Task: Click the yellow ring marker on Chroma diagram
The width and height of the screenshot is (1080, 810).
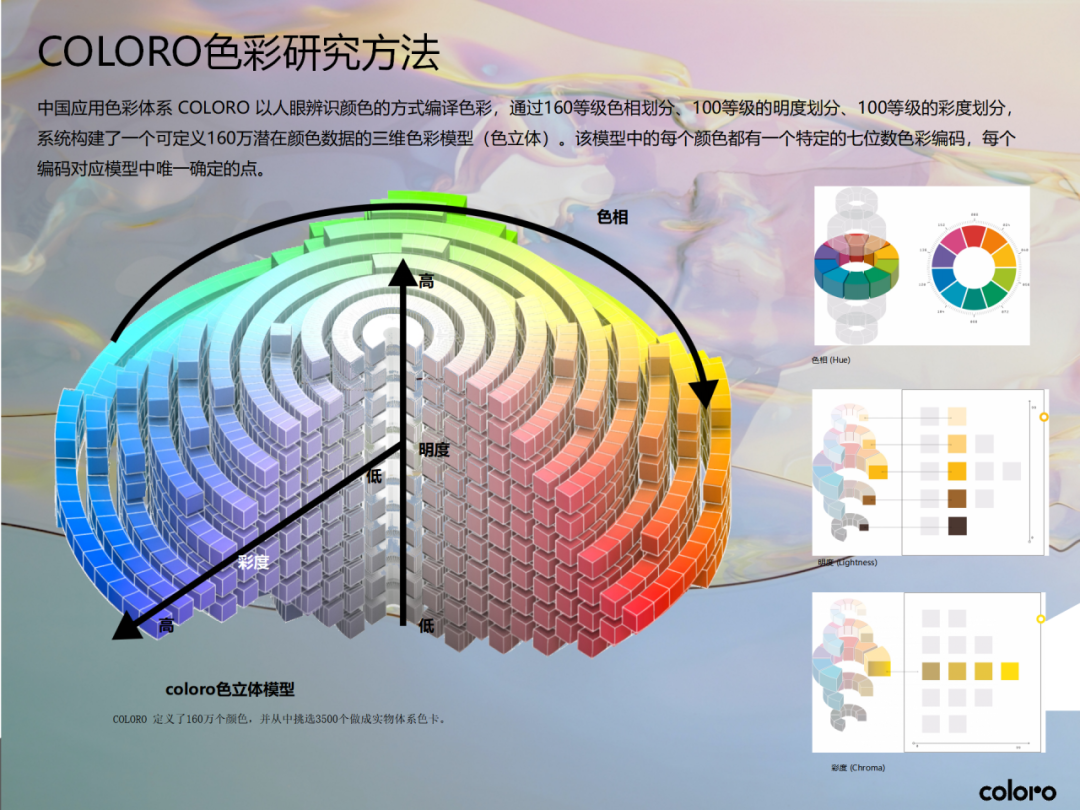Action: 1041,619
